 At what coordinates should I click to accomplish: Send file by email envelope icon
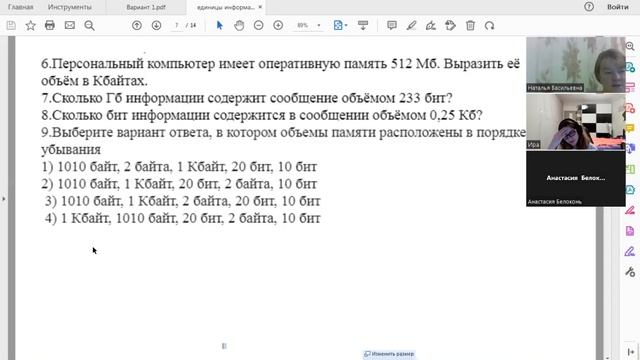coord(70,25)
